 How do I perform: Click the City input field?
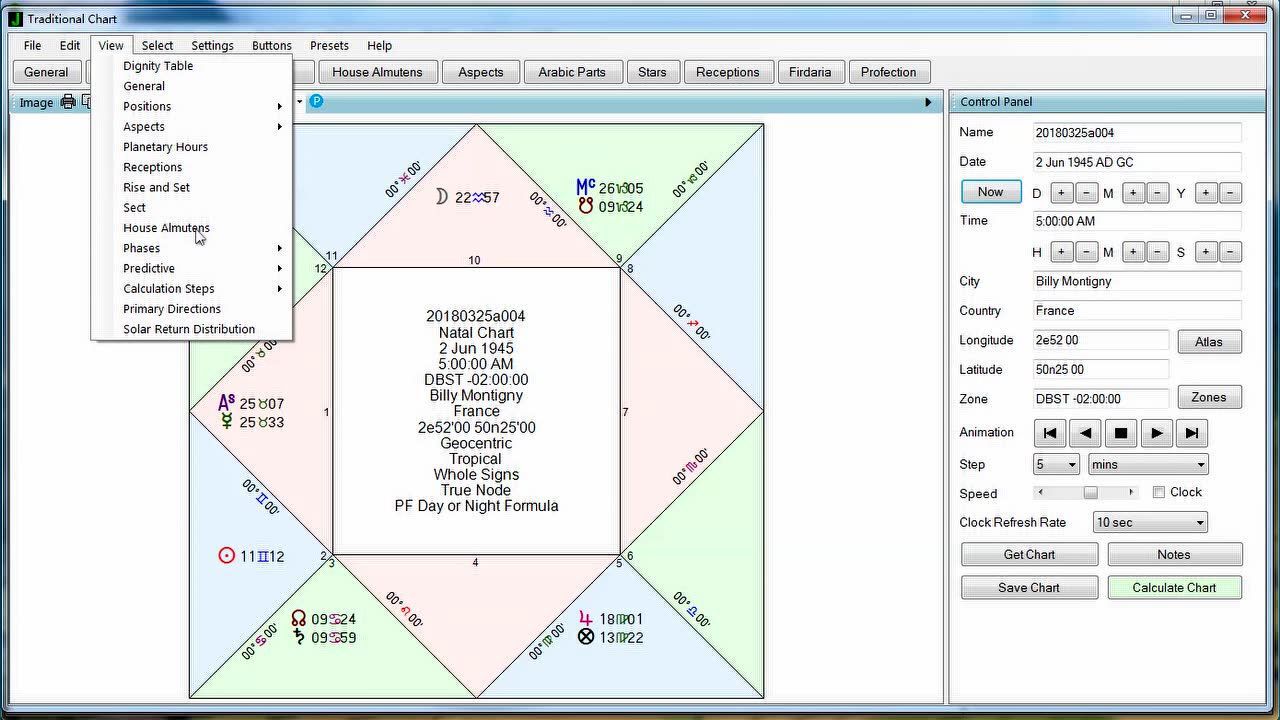tap(1137, 281)
